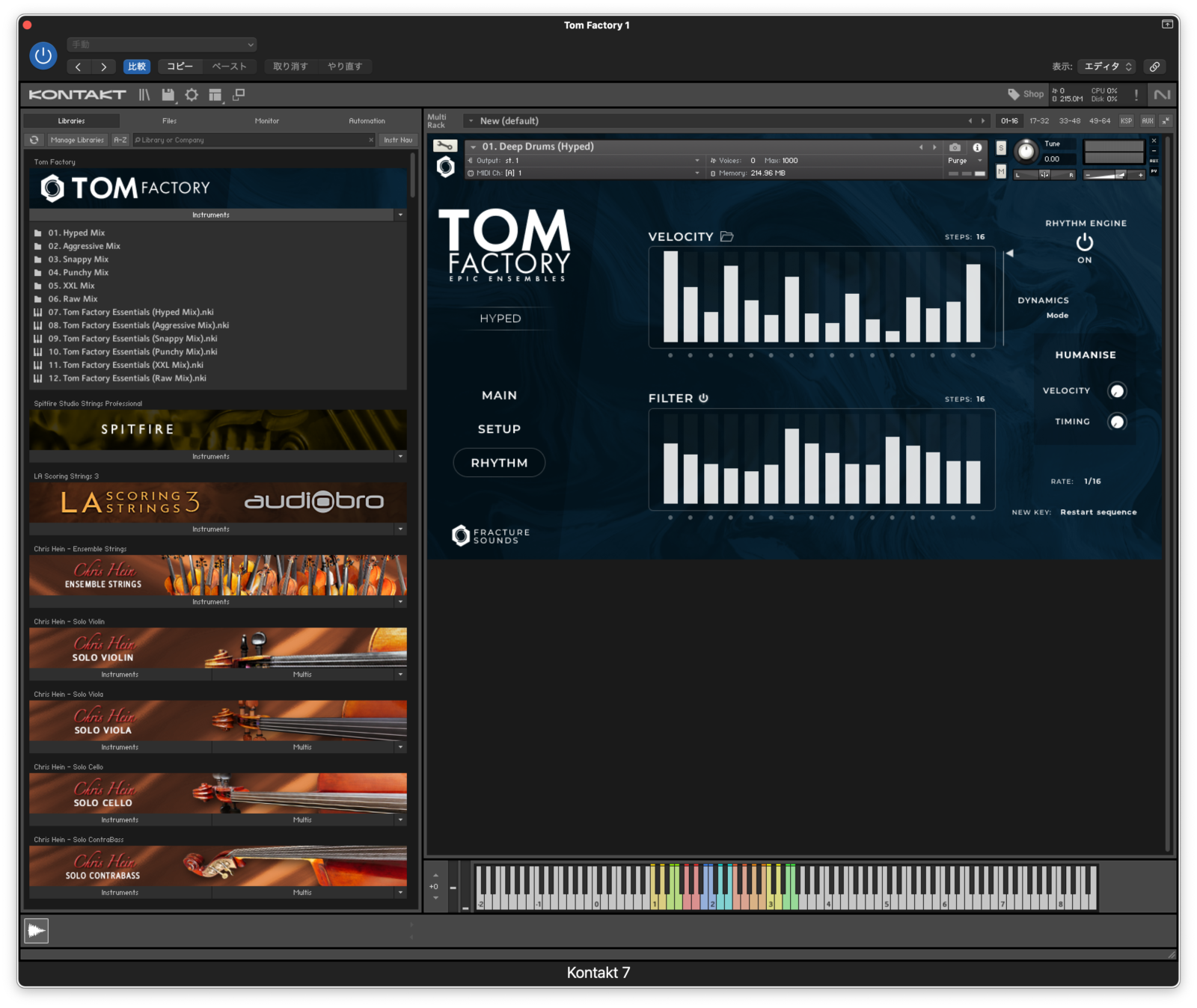Open the velocity preset folder icon
Image resolution: width=1197 pixels, height=1008 pixels.
(x=726, y=236)
